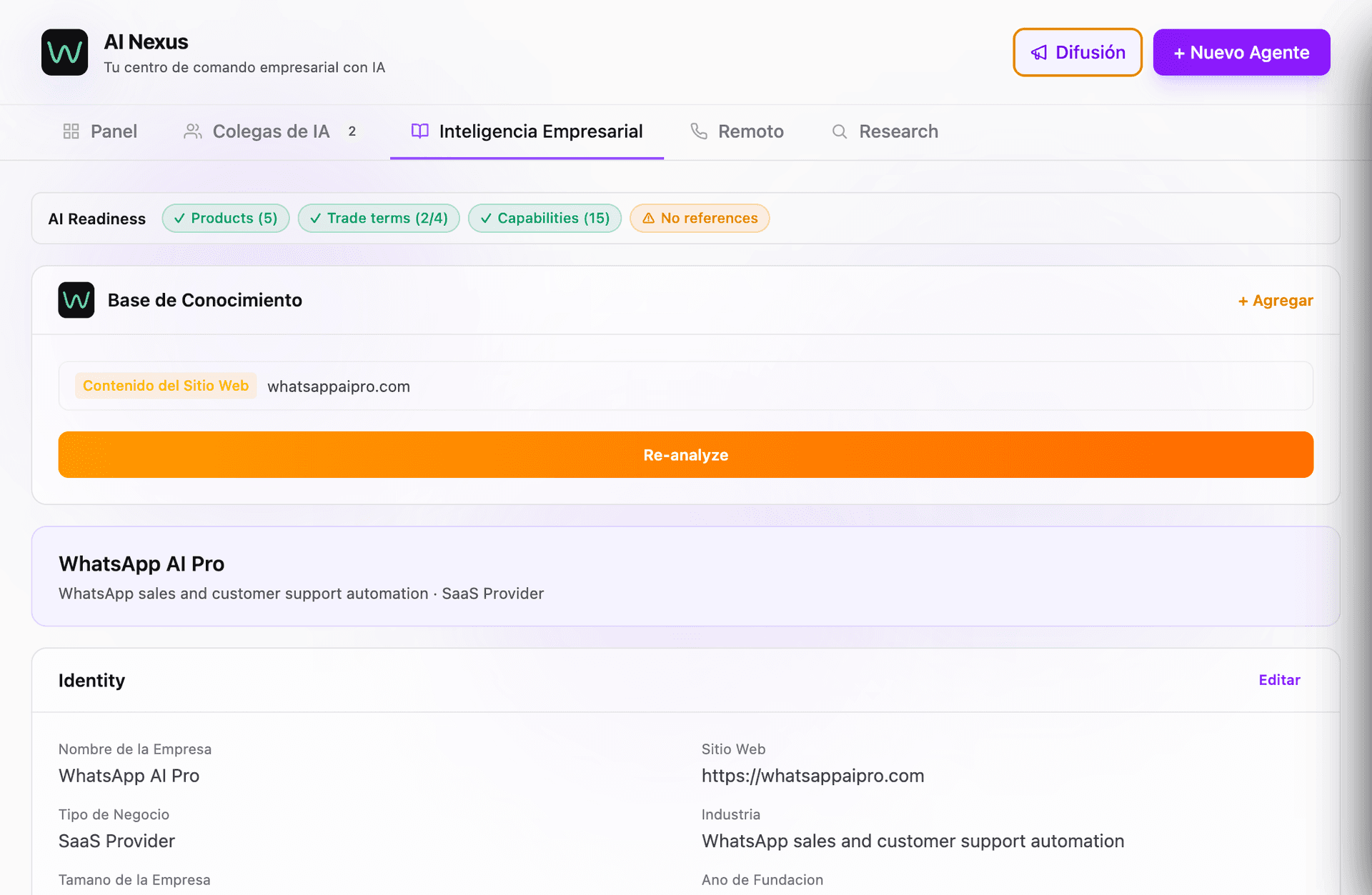The image size is (1372, 895).
Task: Click the checkmark icon on Trade terms chip
Action: (315, 219)
